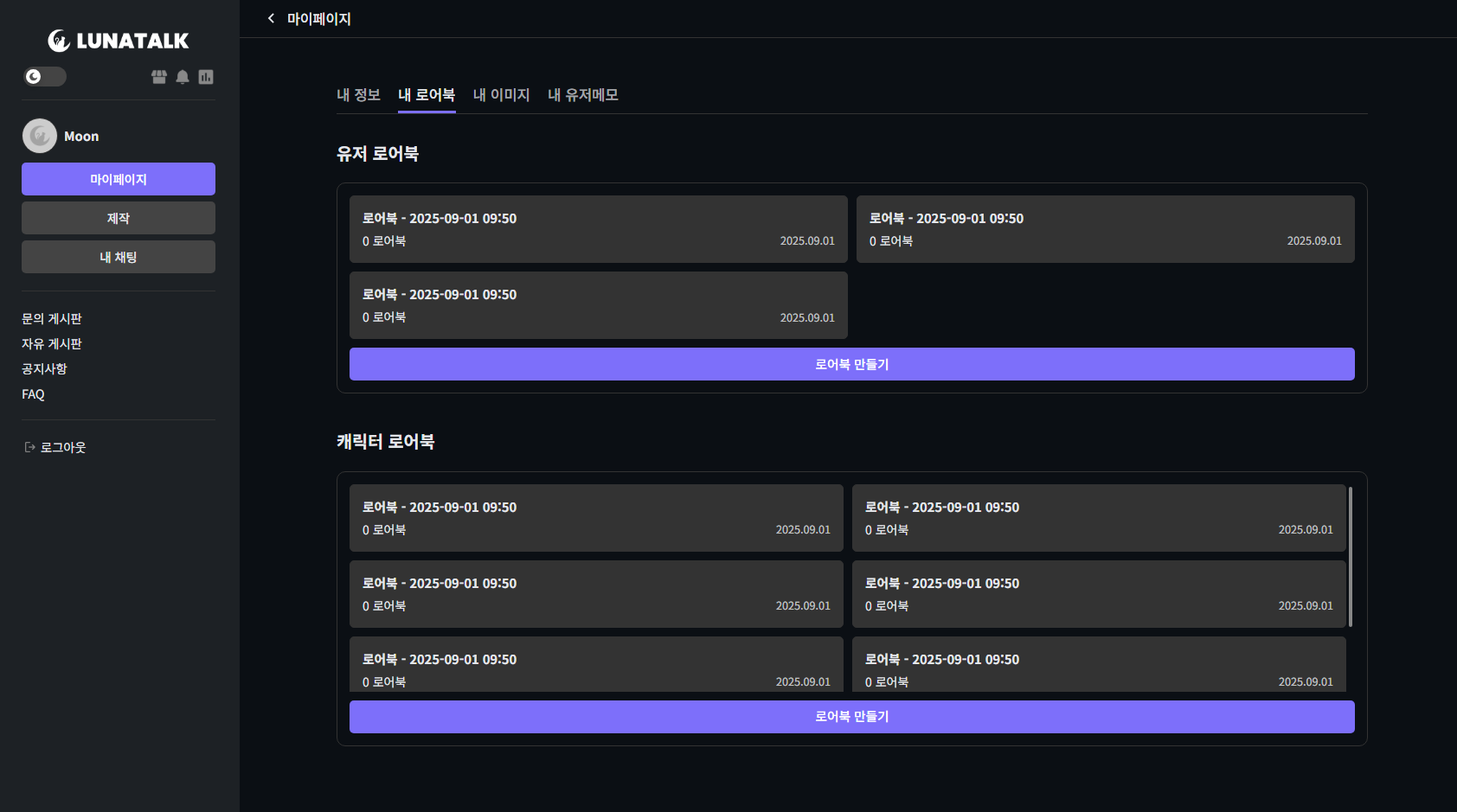
Task: Click the 로그아웃 logout icon
Action: (x=29, y=447)
